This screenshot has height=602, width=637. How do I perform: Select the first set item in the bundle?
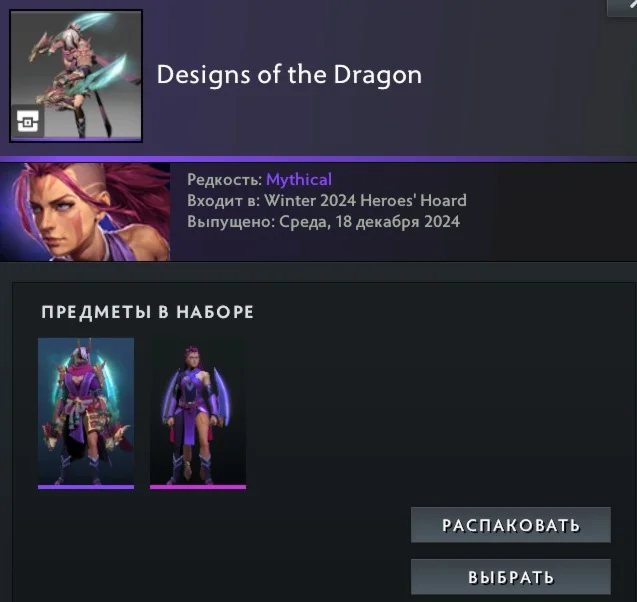click(86, 413)
